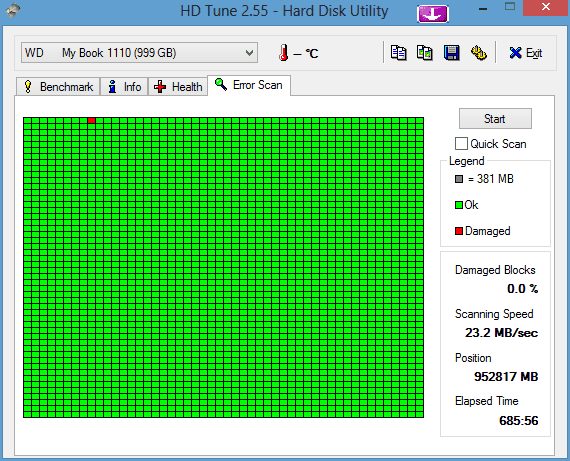The width and height of the screenshot is (570, 461).
Task: Copy info to clipboard icon
Action: (398, 53)
